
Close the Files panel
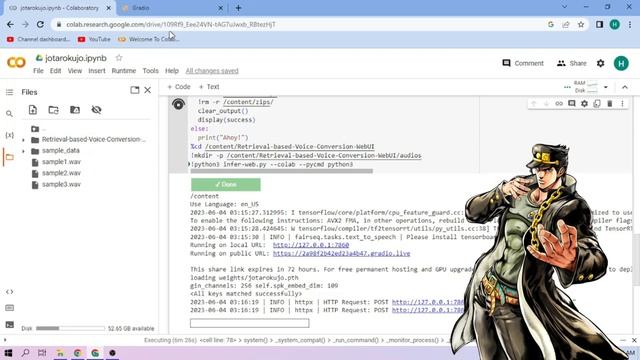(x=148, y=90)
